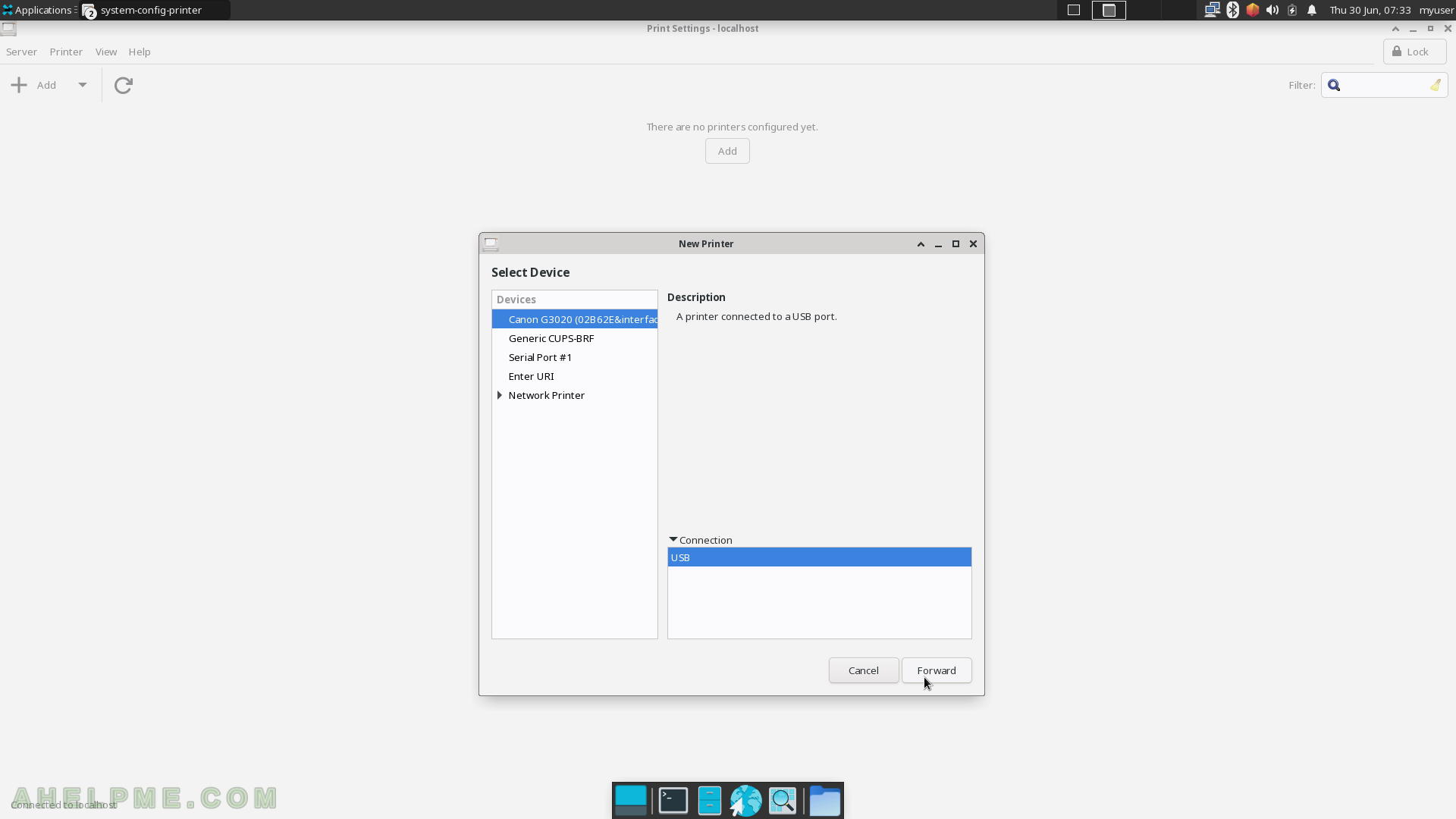Click Forward to continue printer setup
This screenshot has width=1456, height=819.
[937, 670]
